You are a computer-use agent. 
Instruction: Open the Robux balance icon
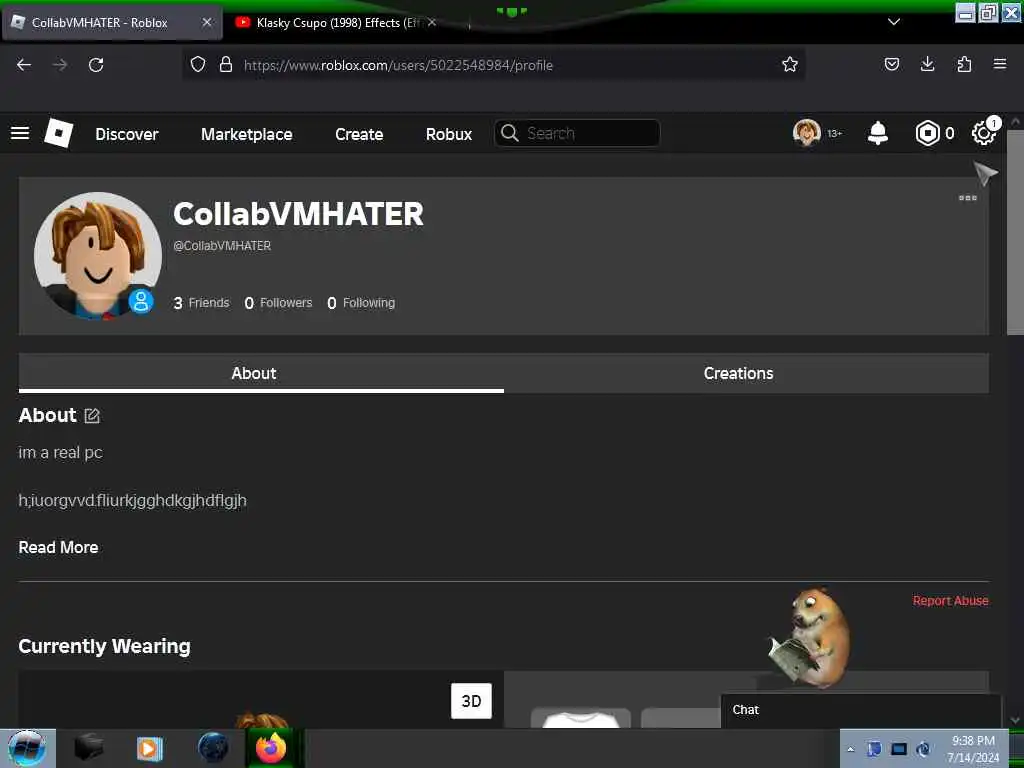[927, 133]
